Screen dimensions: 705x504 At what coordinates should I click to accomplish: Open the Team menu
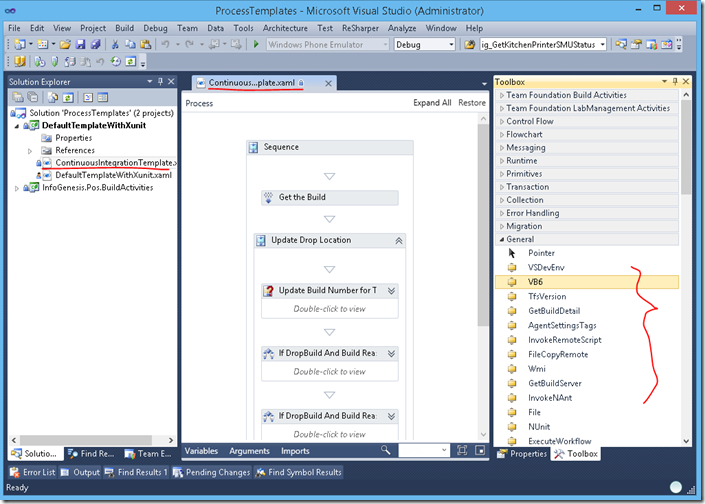187,28
